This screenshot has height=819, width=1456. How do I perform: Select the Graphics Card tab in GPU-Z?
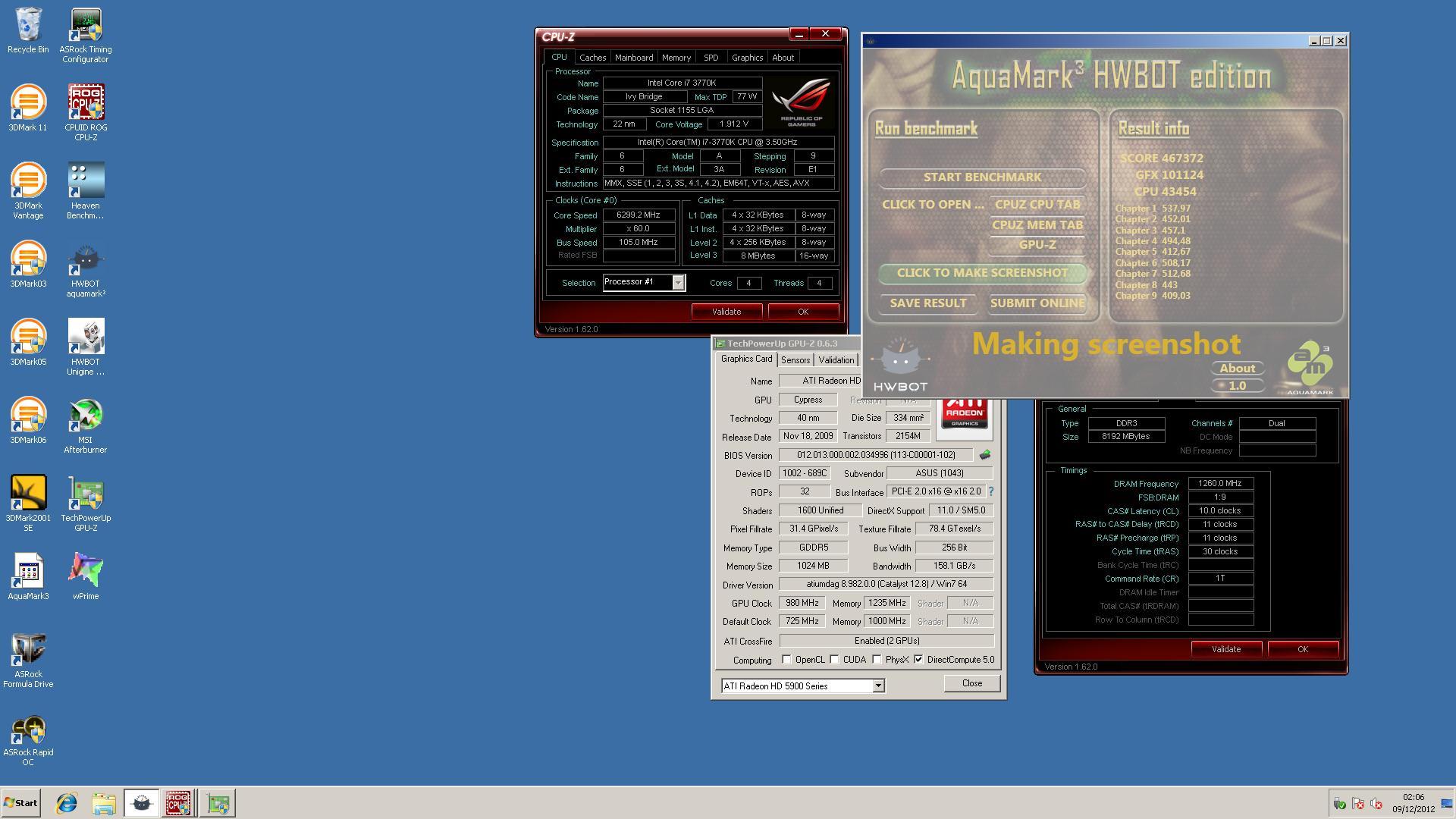pyautogui.click(x=746, y=359)
